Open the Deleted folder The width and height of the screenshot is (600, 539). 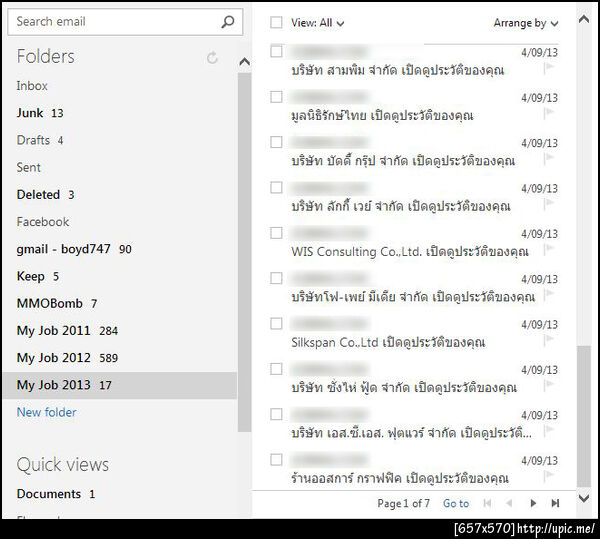[46, 194]
